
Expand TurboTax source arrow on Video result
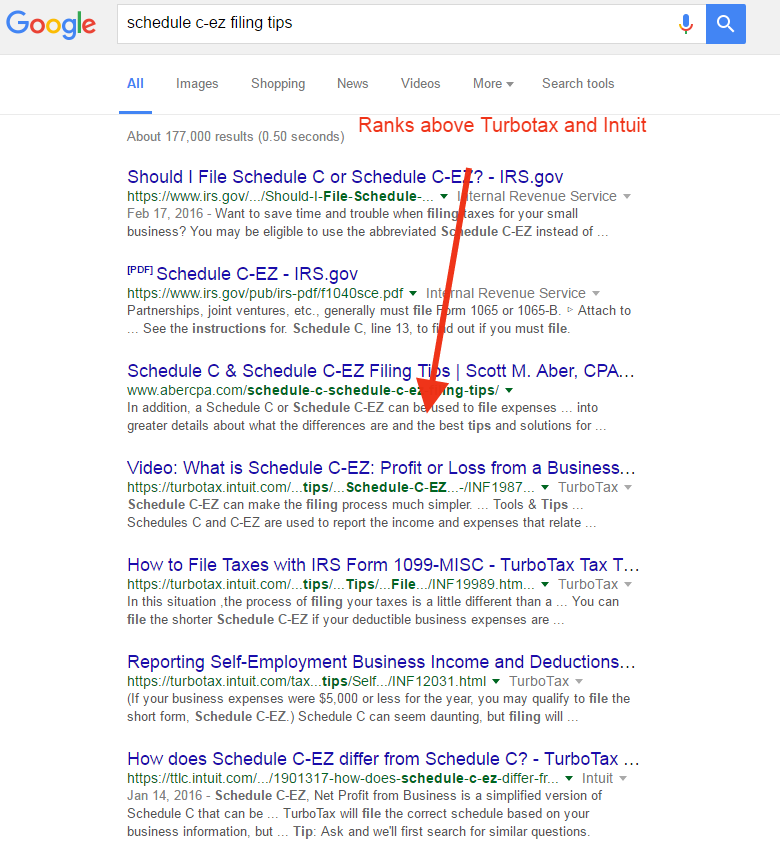[x=628, y=487]
